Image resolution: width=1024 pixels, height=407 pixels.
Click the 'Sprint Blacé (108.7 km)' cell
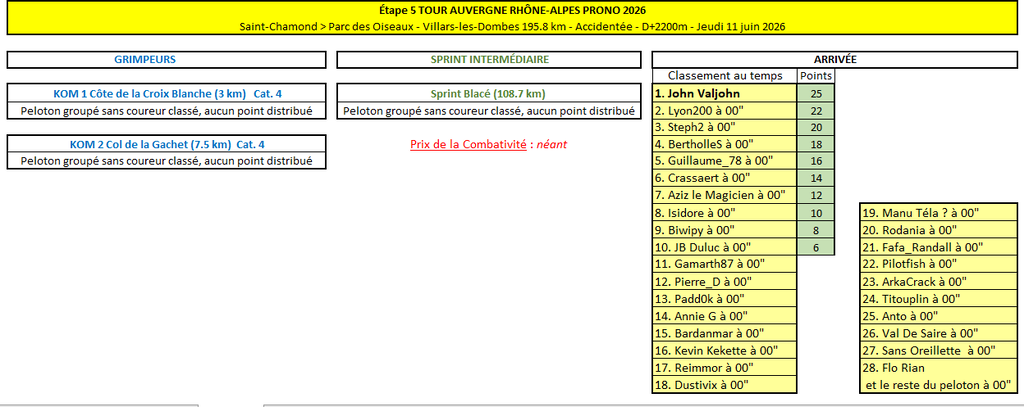point(489,93)
